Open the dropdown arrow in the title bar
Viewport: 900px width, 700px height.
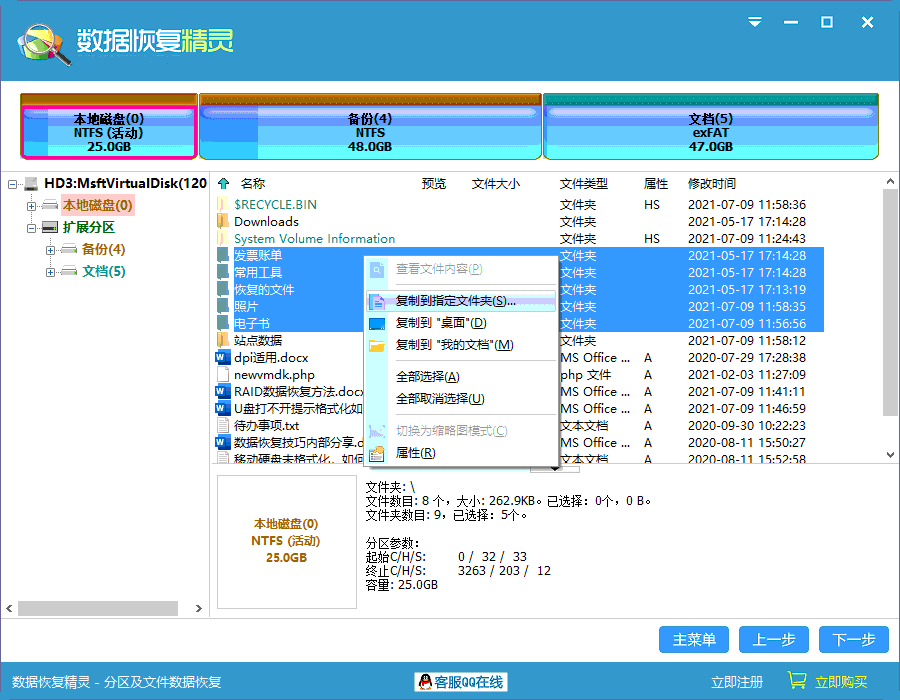755,21
